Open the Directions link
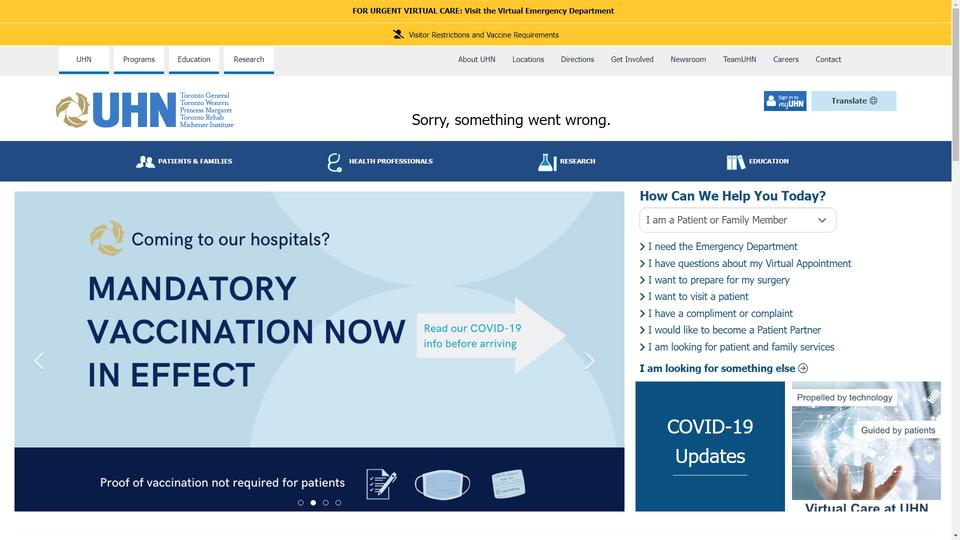 [x=577, y=59]
